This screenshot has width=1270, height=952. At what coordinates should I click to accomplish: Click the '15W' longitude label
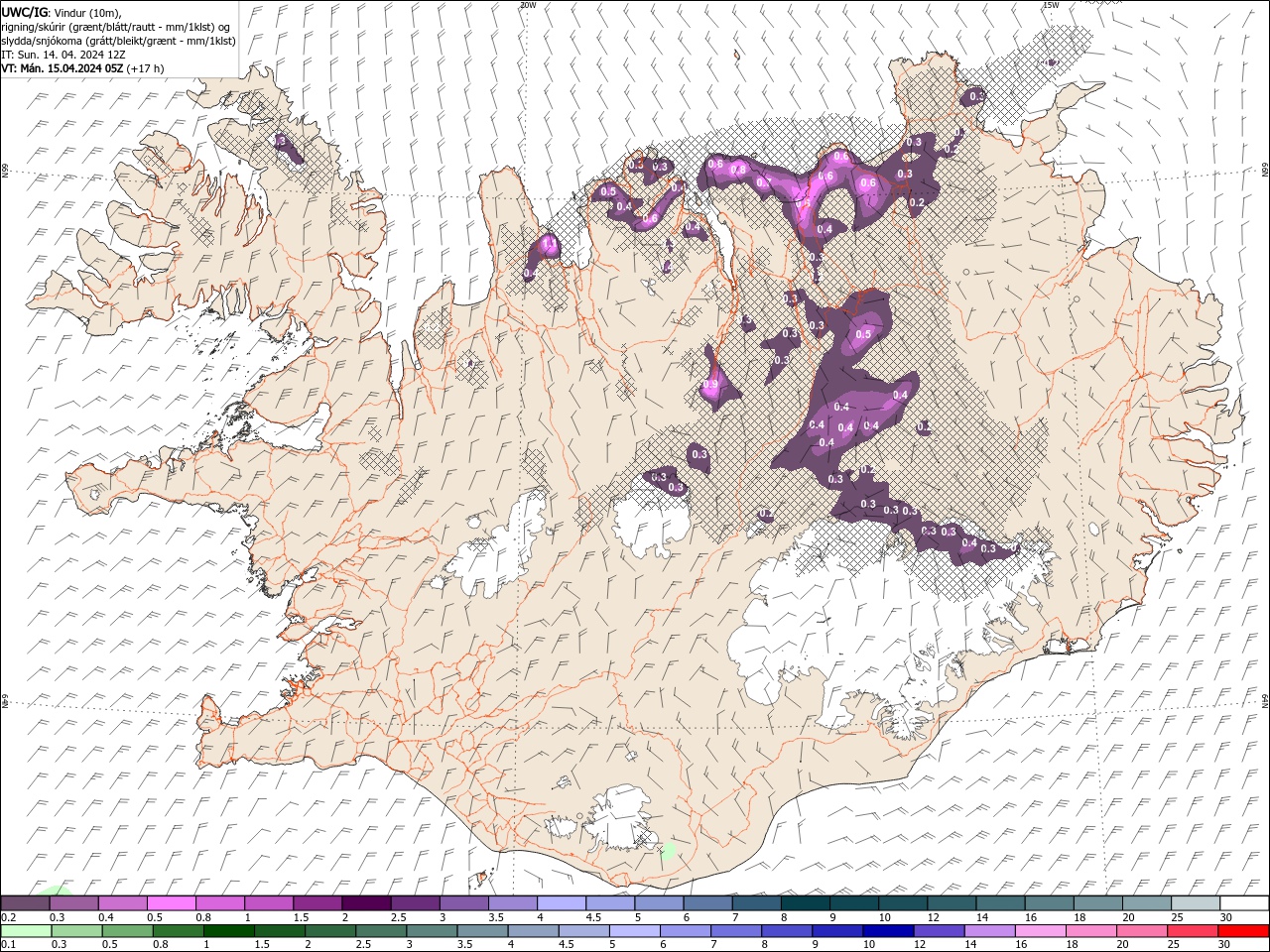coord(1051,5)
